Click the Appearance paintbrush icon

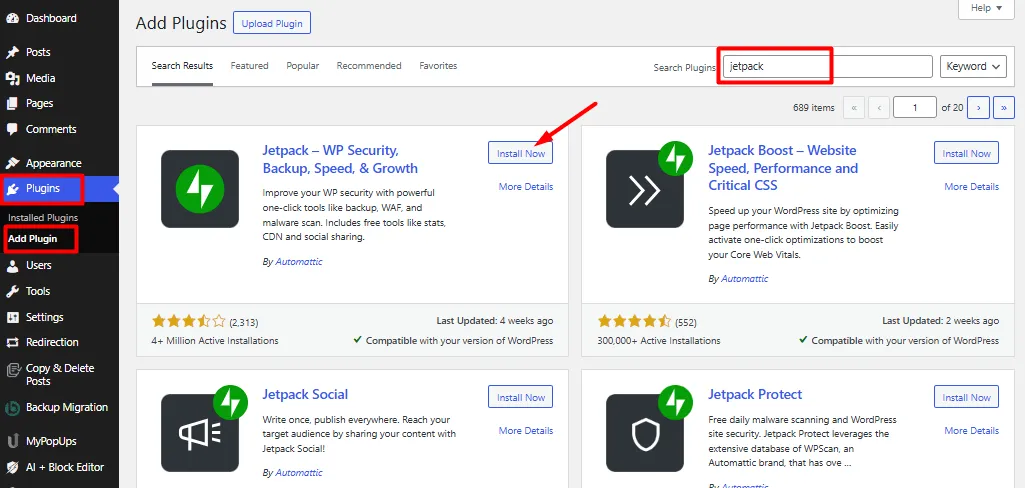point(12,163)
